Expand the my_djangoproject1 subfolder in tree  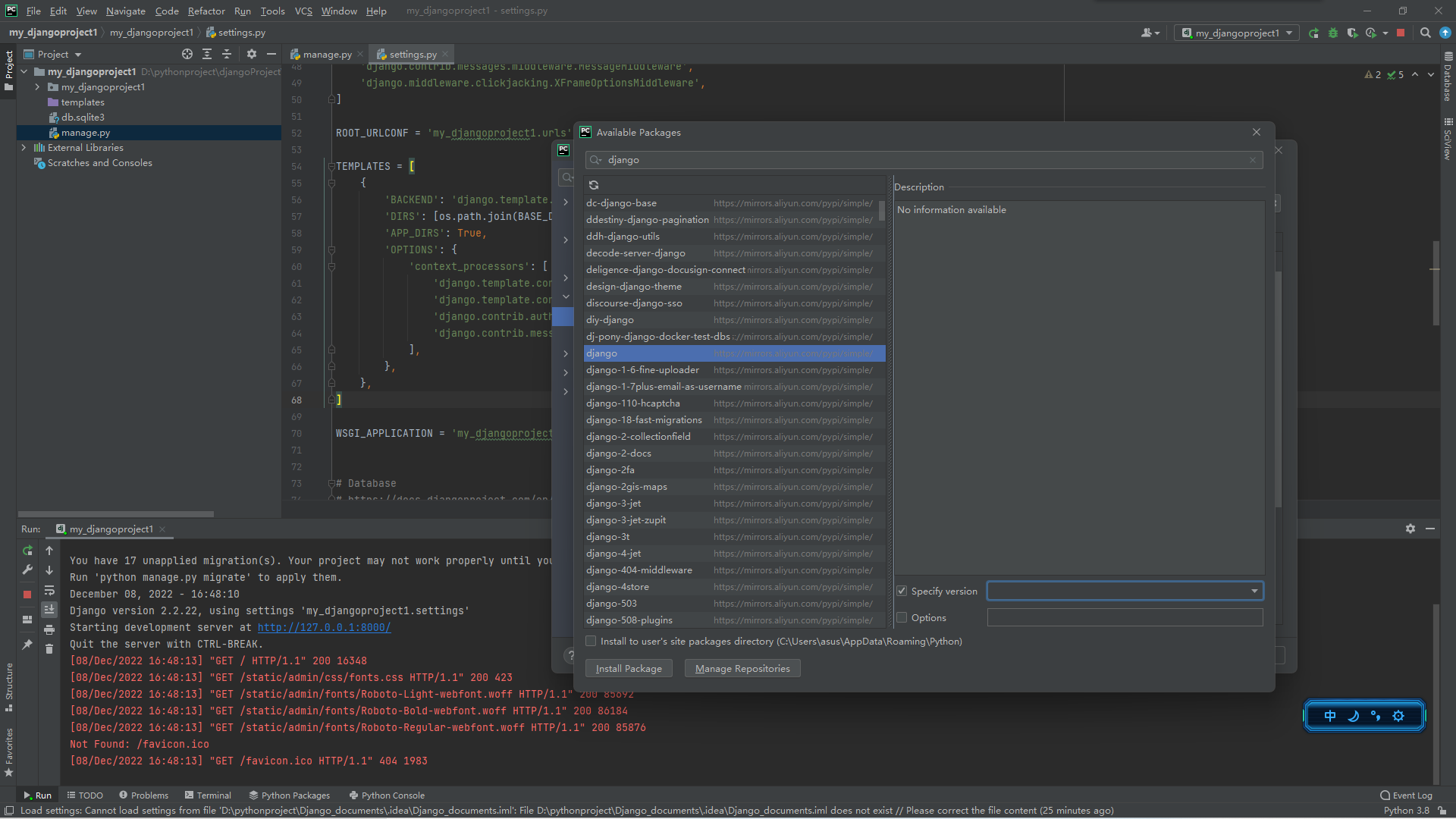click(37, 87)
